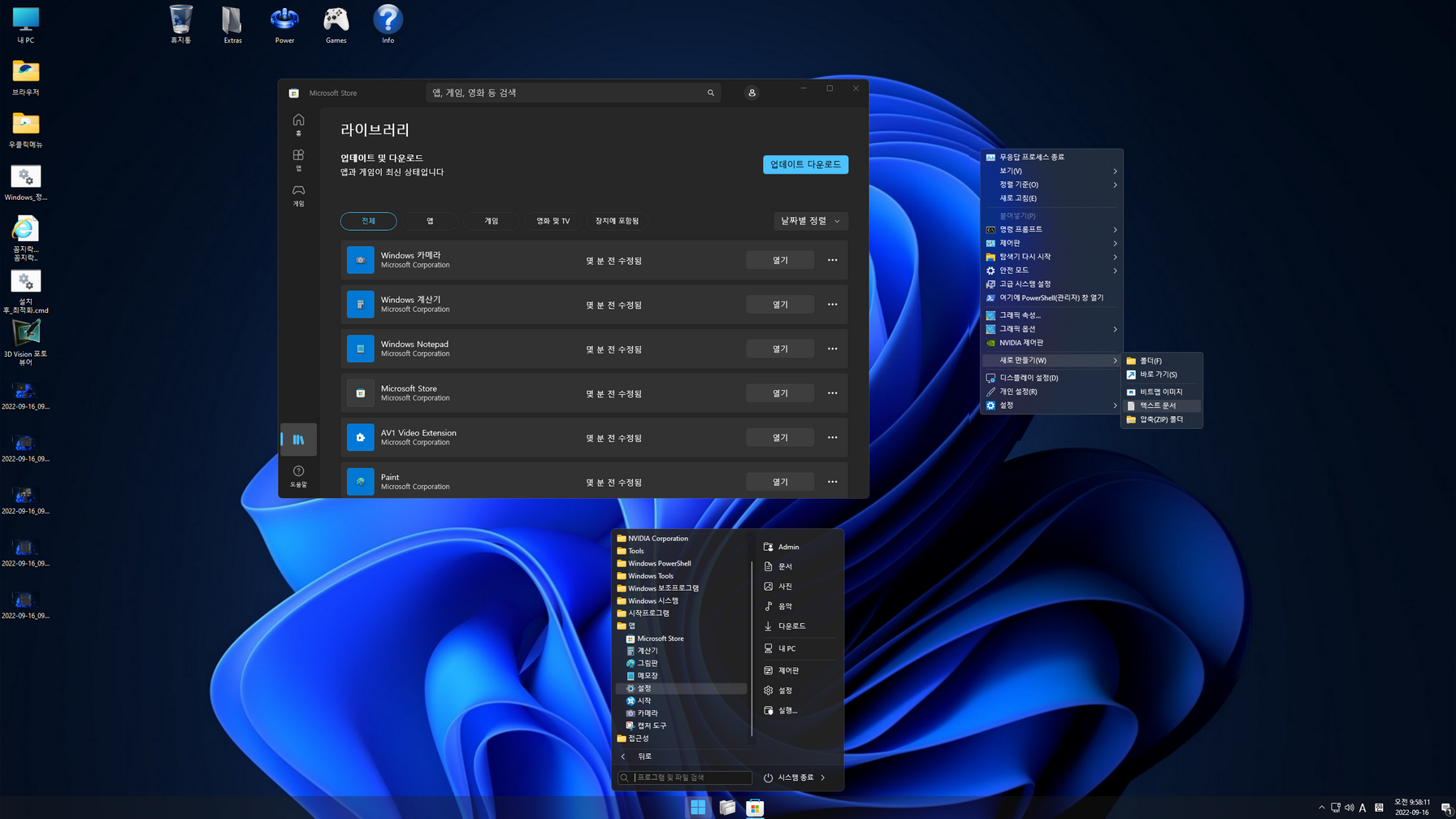Open Gaming section in Store sidebar
Viewport: 1456px width, 819px height.
[x=298, y=195]
